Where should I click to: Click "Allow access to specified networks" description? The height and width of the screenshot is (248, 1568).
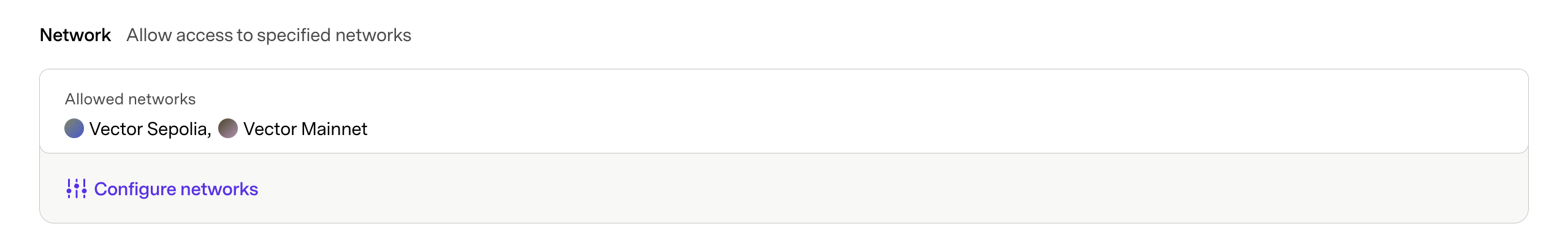pos(268,35)
